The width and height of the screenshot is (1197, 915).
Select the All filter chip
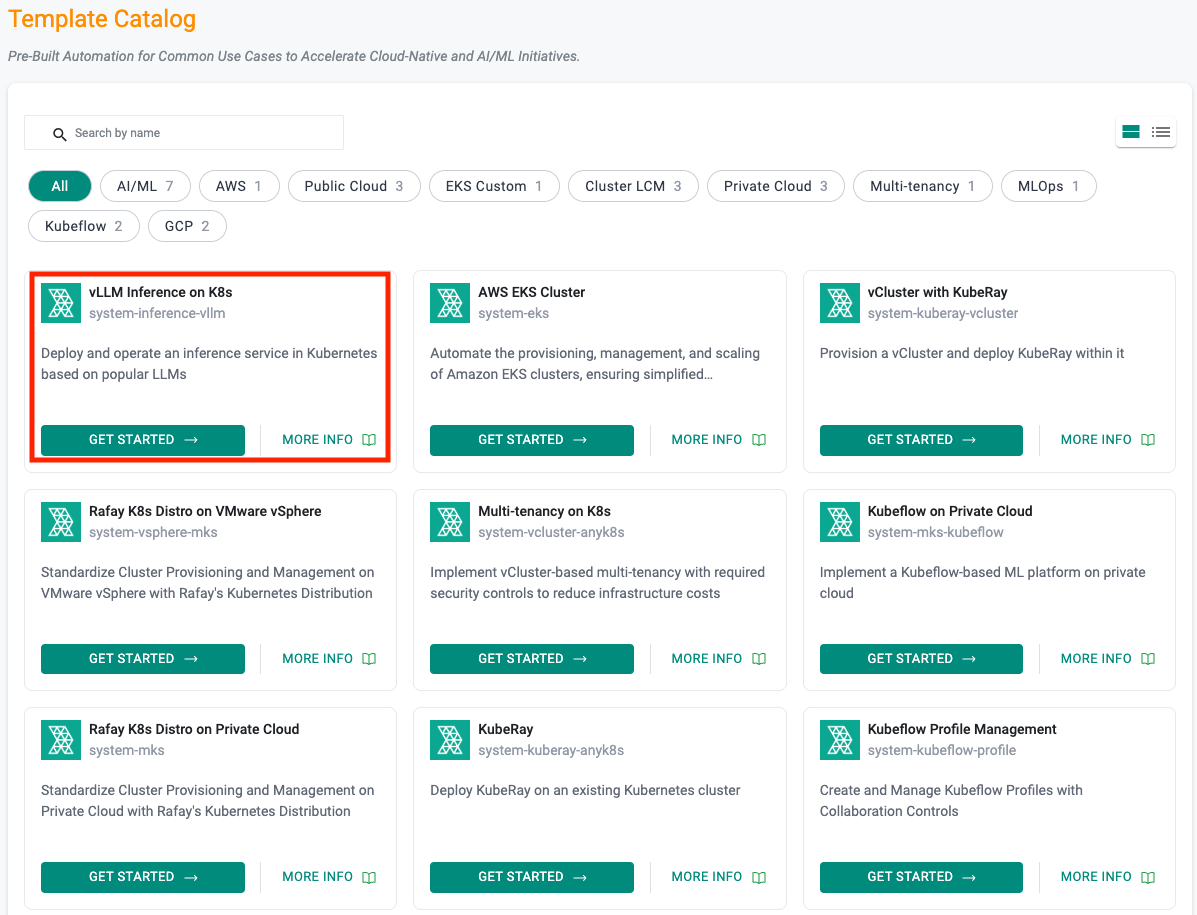tap(60, 186)
